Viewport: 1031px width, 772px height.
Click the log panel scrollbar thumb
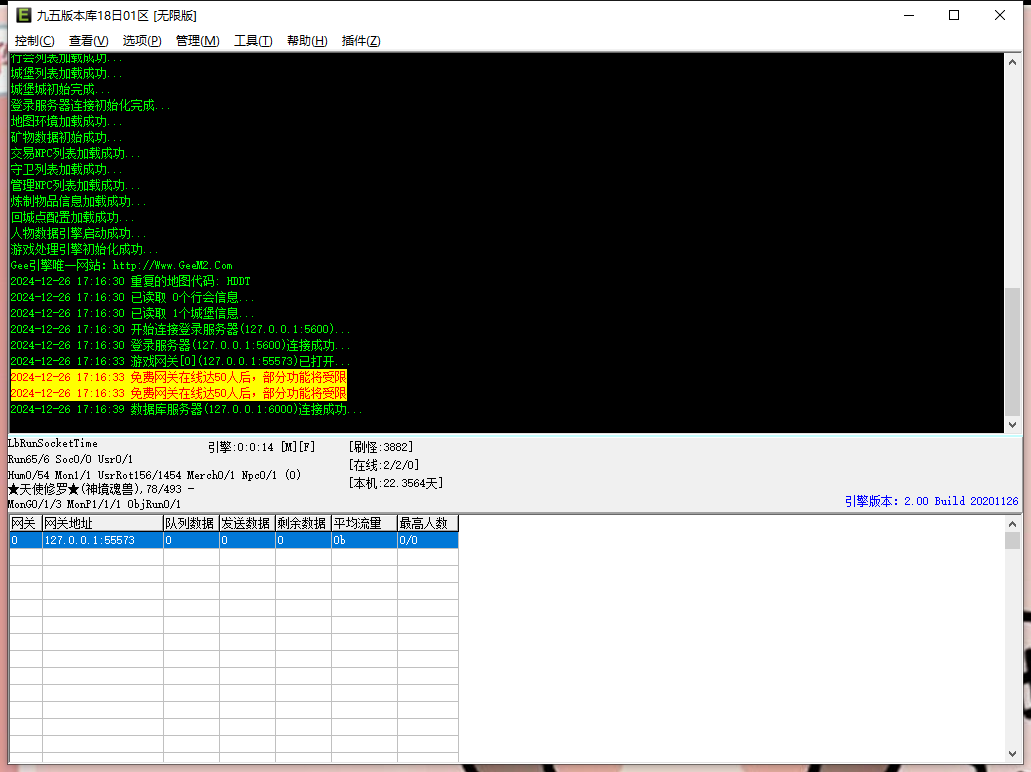1013,351
